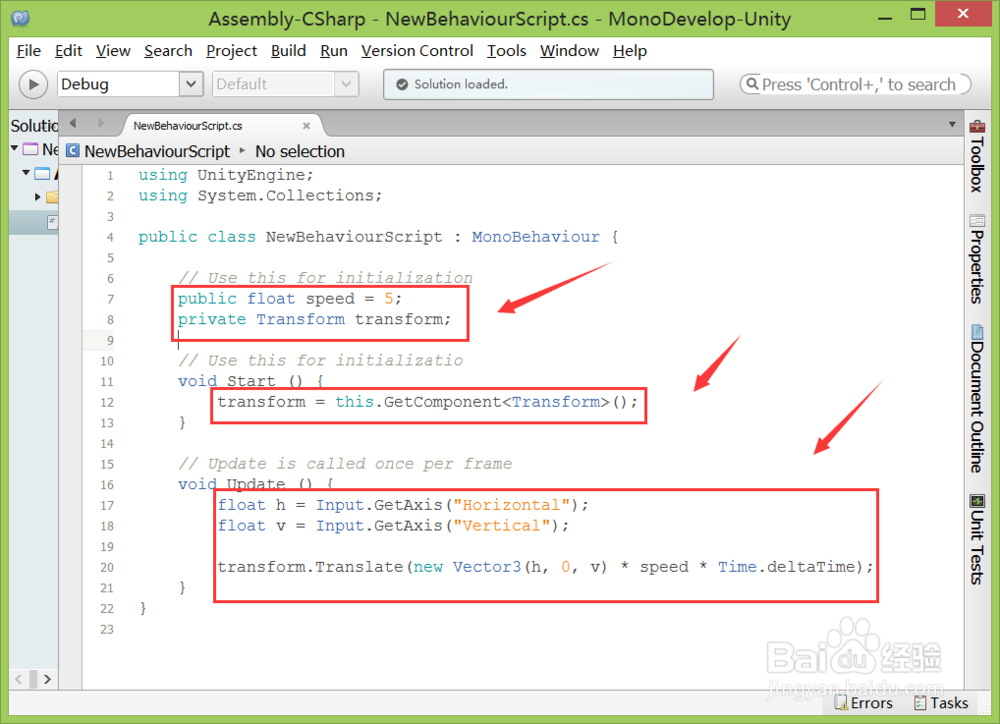Viewport: 1000px width, 724px height.
Task: Click the Unit Tests icon
Action: tap(977, 501)
